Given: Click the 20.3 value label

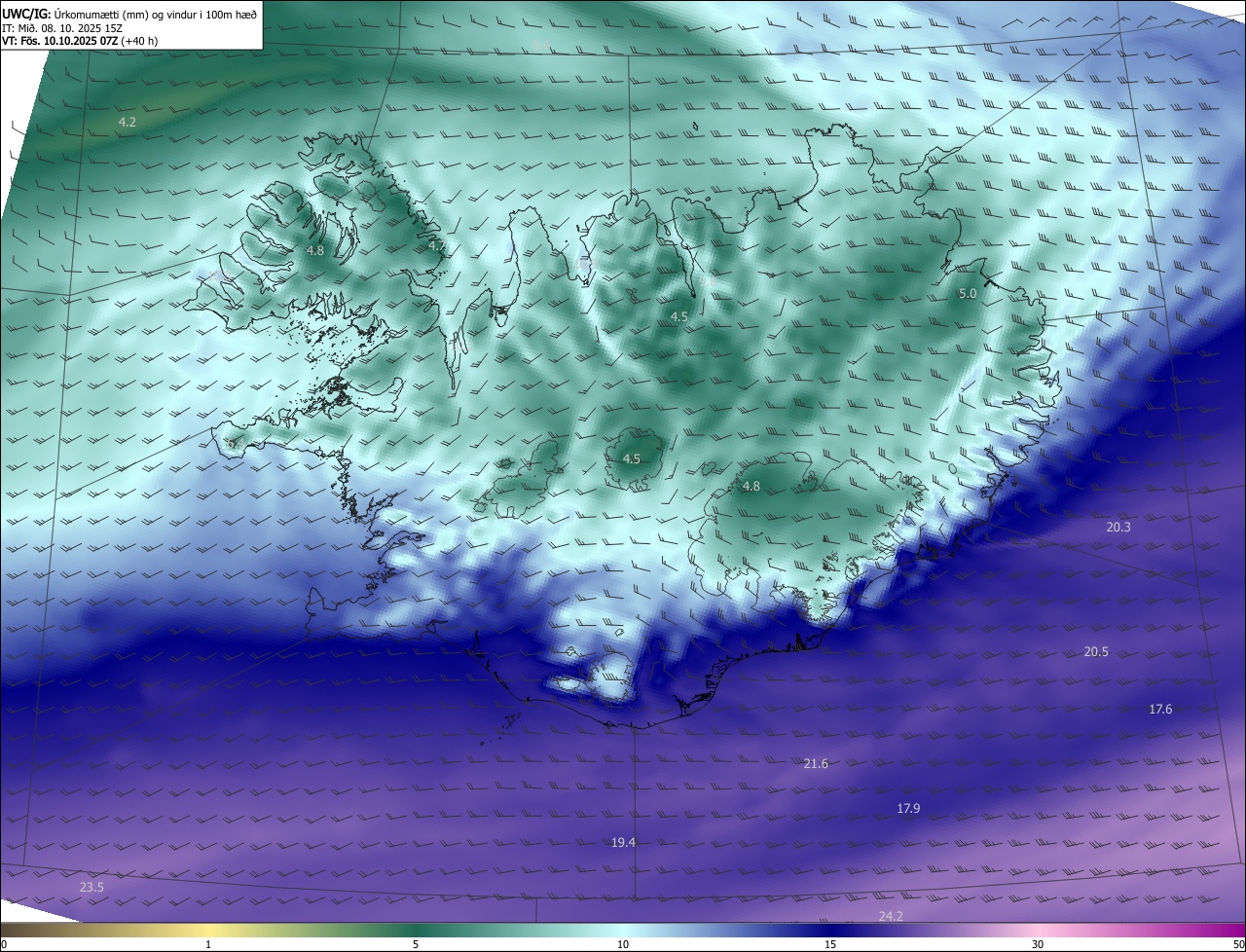Looking at the screenshot, I should pos(1118,527).
